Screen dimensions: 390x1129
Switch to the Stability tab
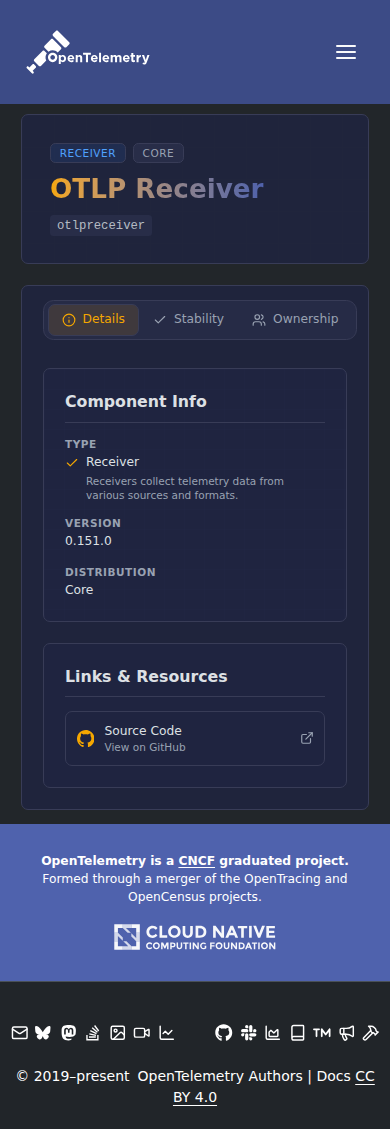(x=189, y=320)
